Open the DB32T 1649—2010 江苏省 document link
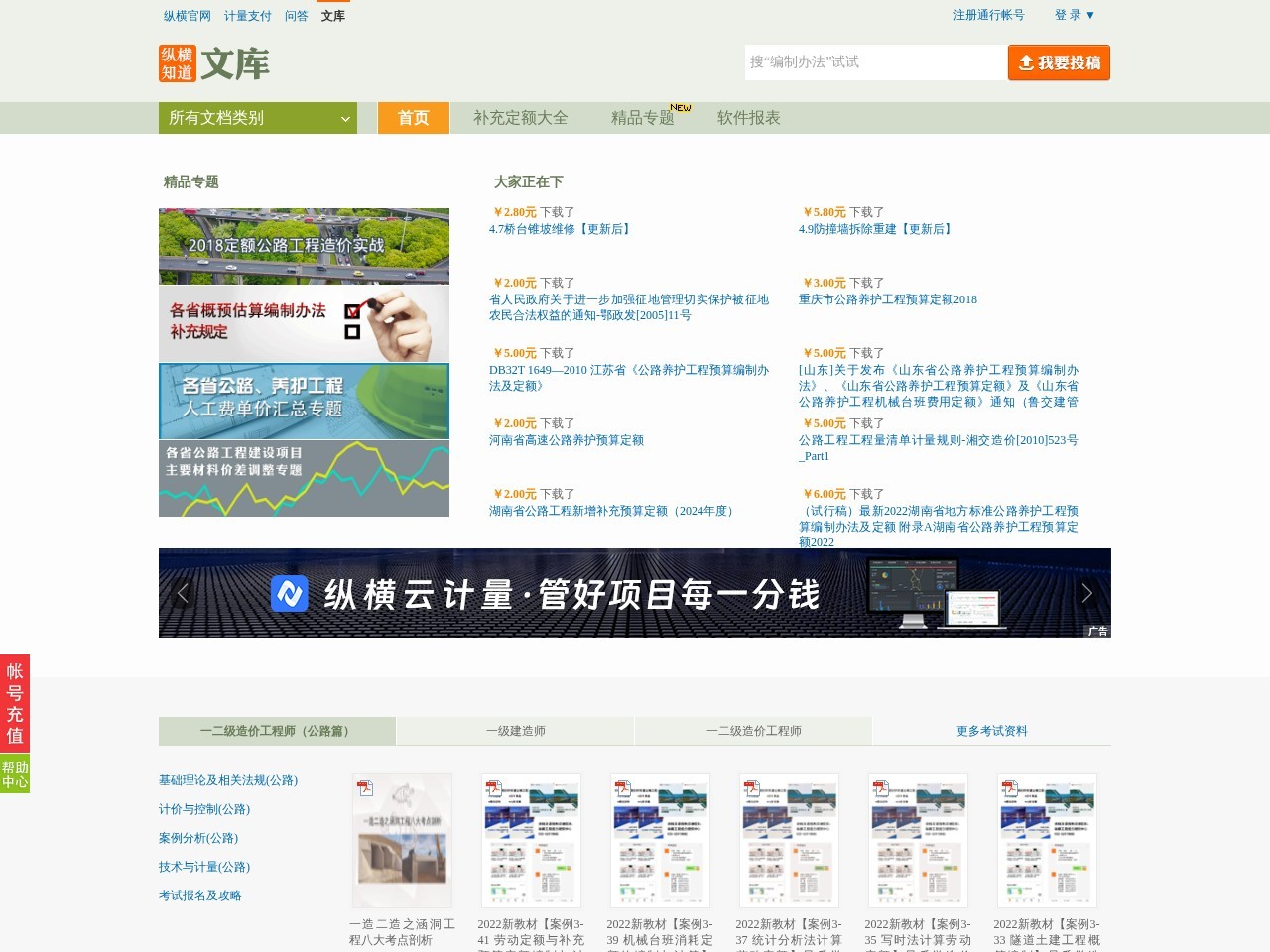The width and height of the screenshot is (1270, 952). click(x=629, y=378)
